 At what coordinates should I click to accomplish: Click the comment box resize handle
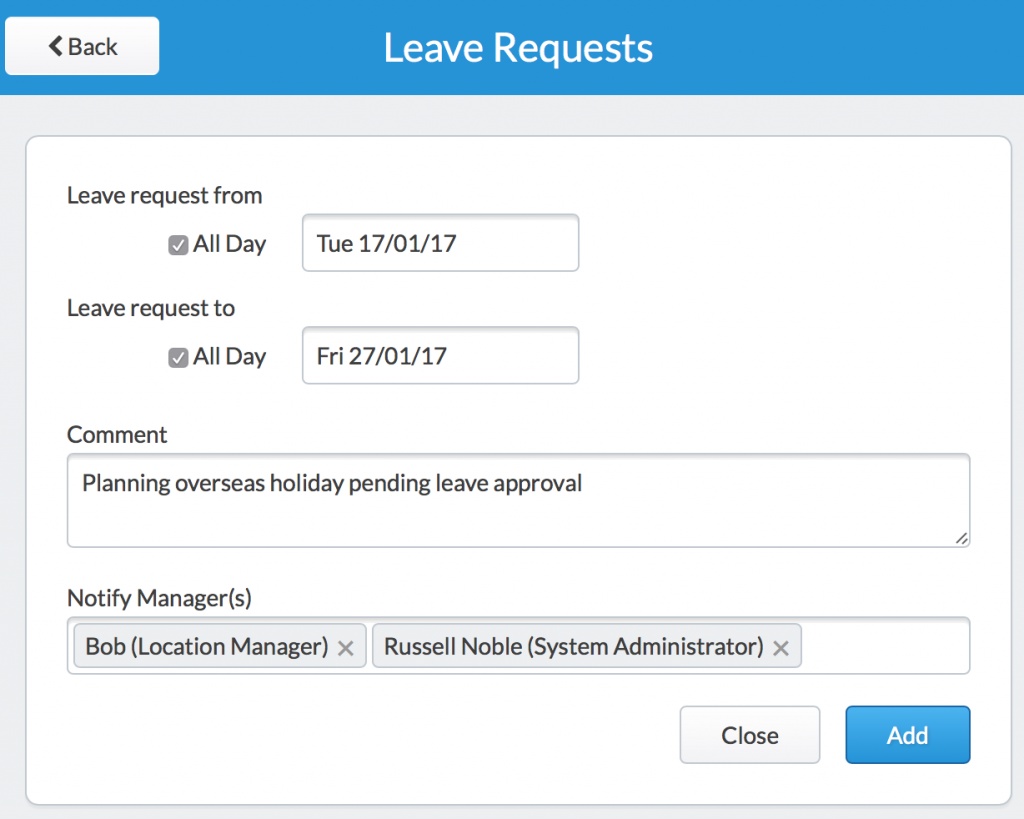[x=961, y=538]
